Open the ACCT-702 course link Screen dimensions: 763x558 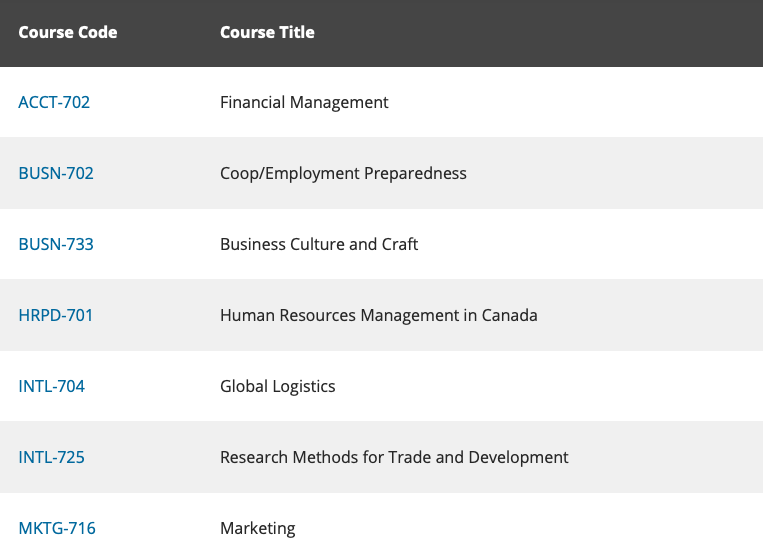click(54, 102)
